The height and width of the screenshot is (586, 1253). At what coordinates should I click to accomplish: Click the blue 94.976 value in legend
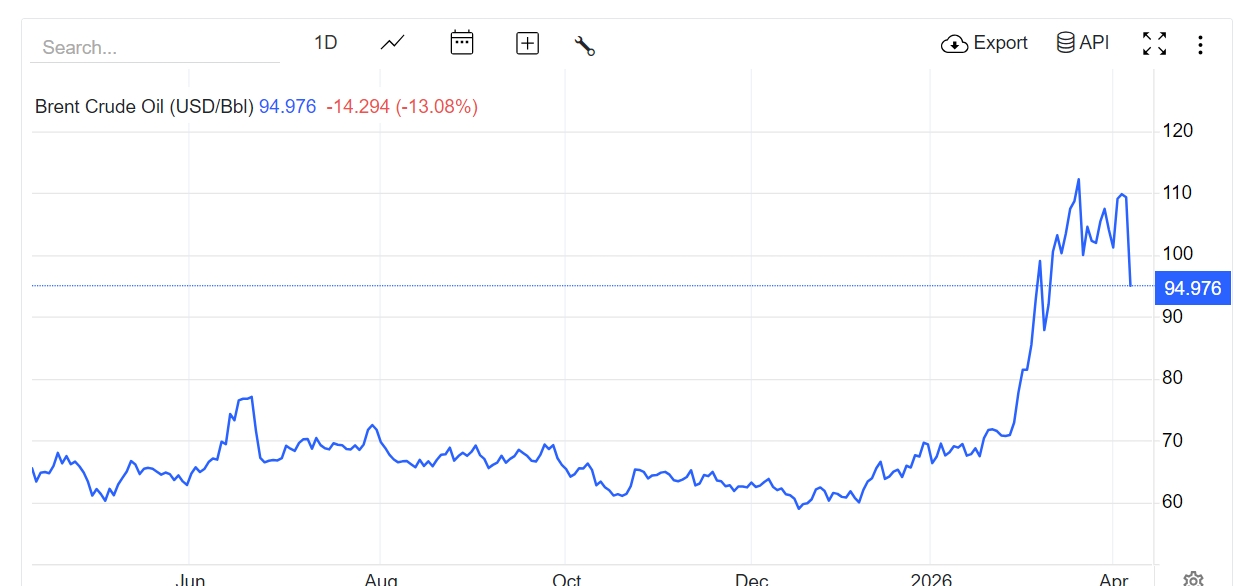[x=288, y=106]
